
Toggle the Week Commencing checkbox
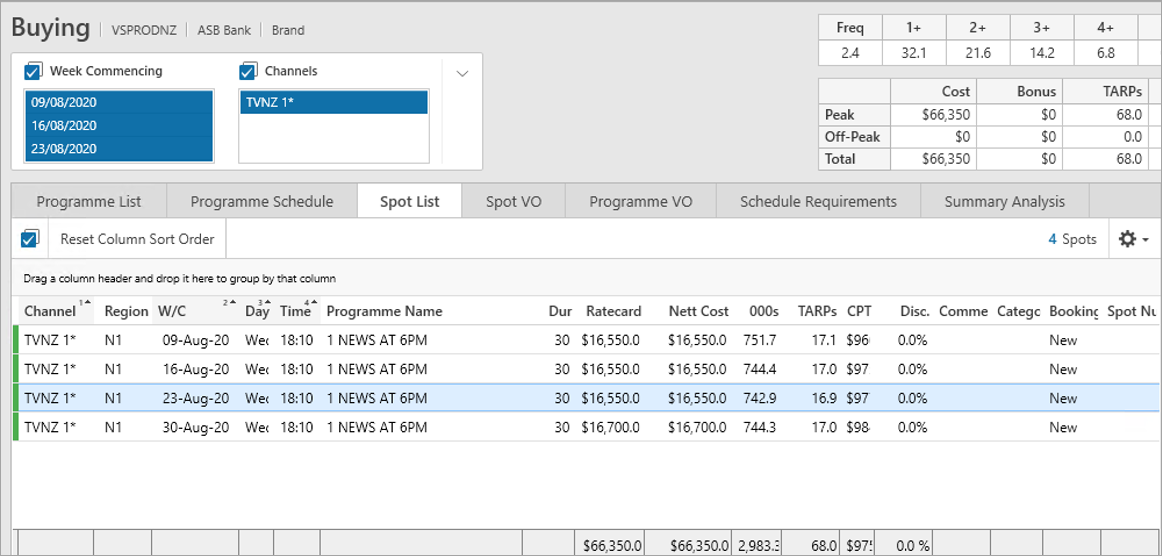pos(33,71)
